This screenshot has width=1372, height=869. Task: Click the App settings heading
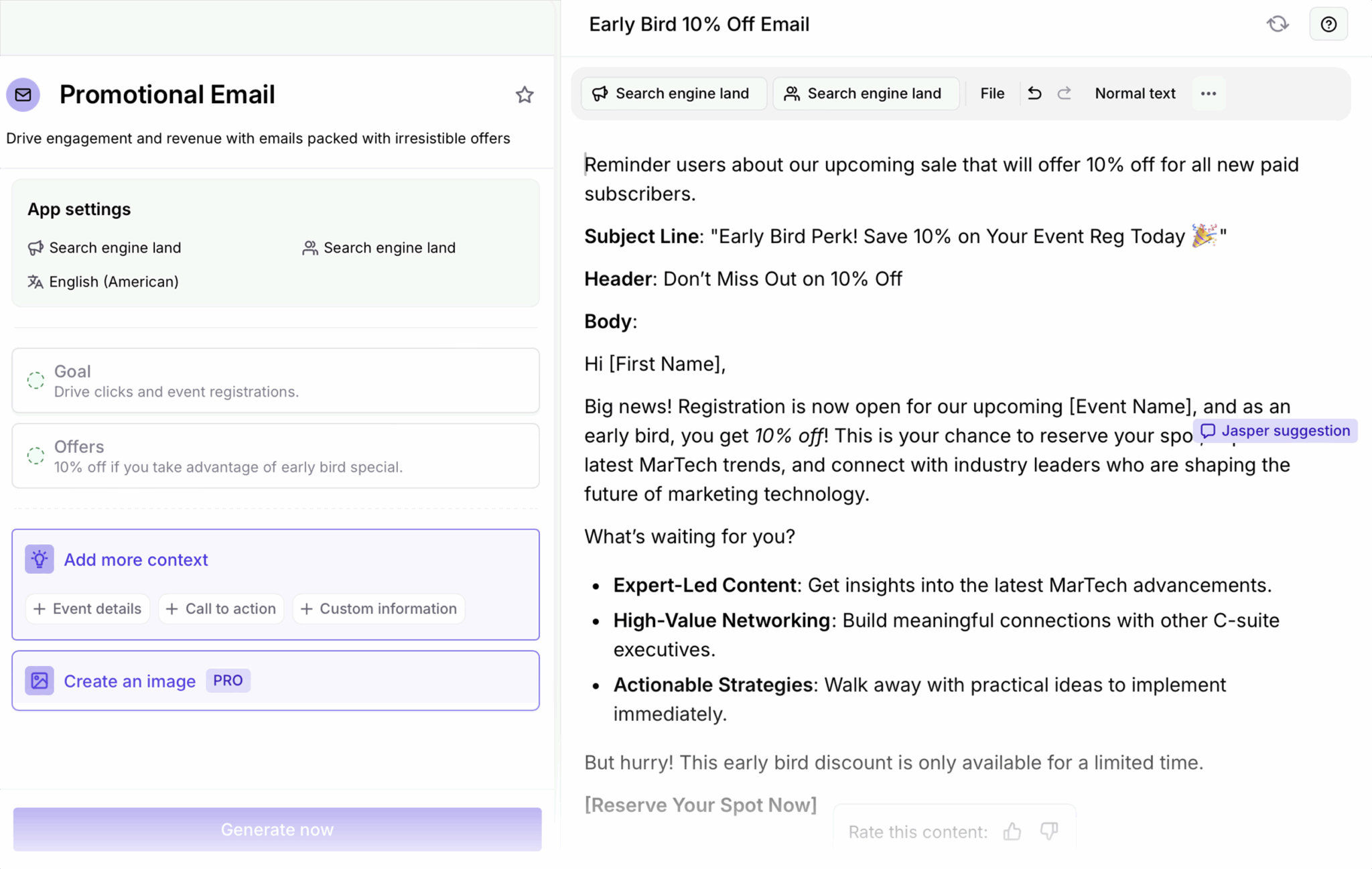79,209
